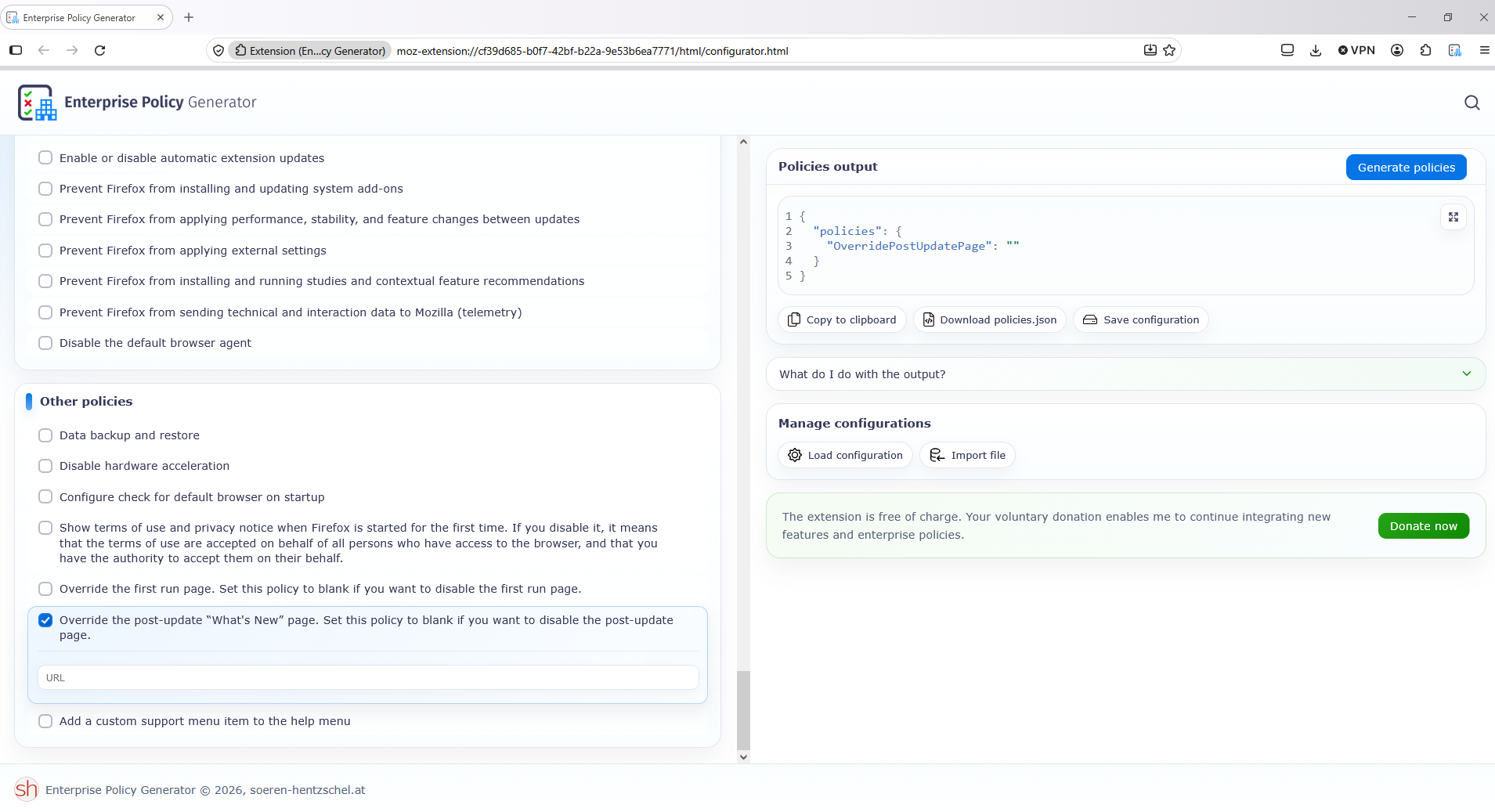Check Prevent performance, stability and feature changes between updates
Image resolution: width=1495 pixels, height=812 pixels.
point(45,219)
